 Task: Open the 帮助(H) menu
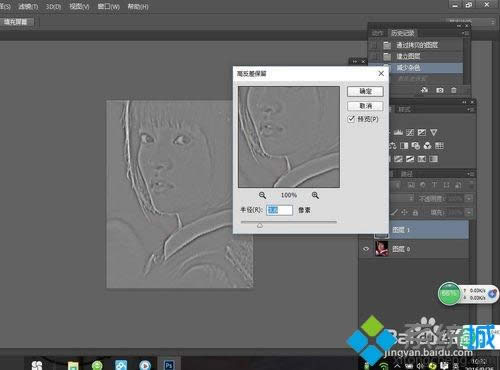click(x=138, y=6)
